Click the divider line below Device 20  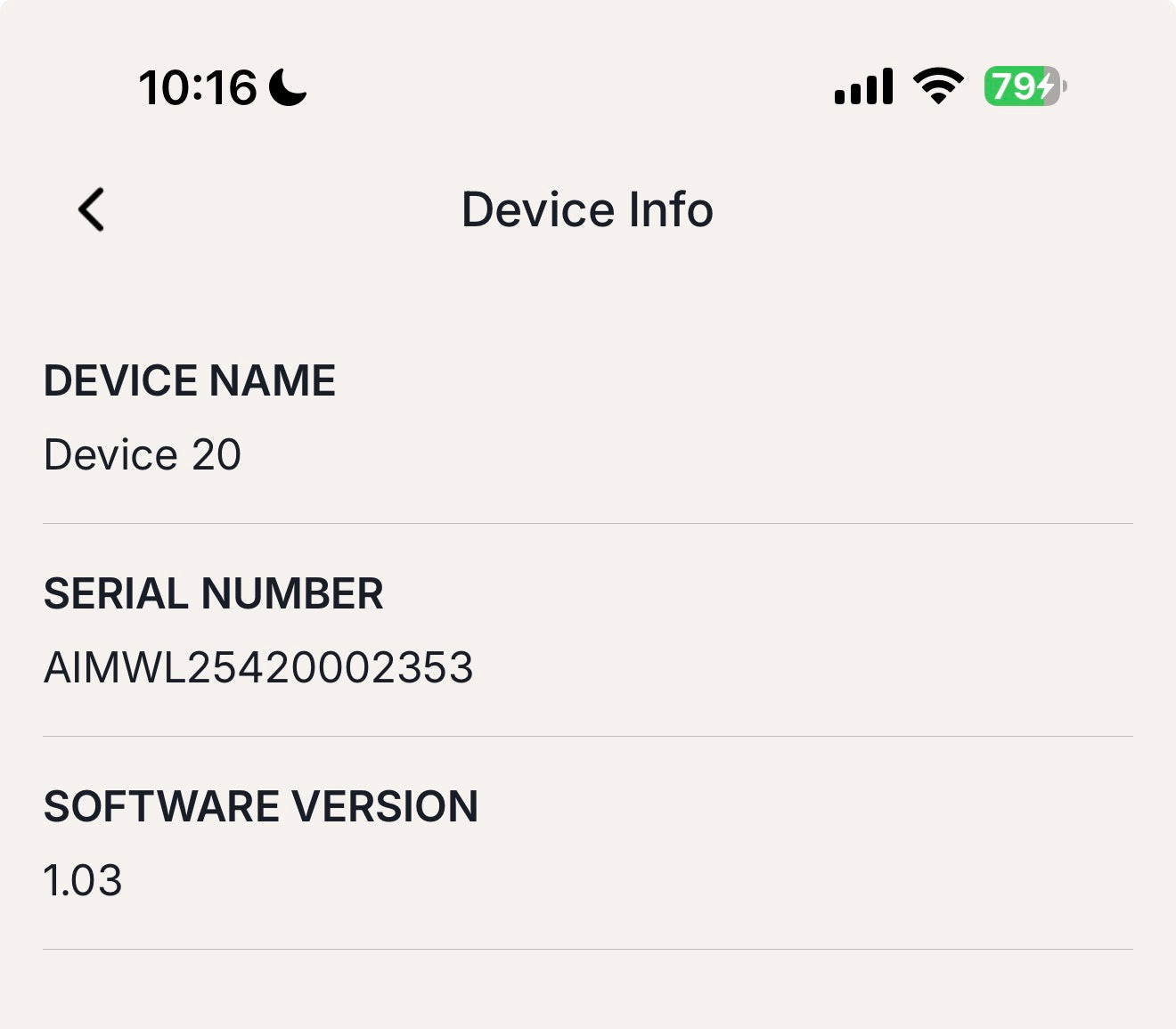coord(588,524)
